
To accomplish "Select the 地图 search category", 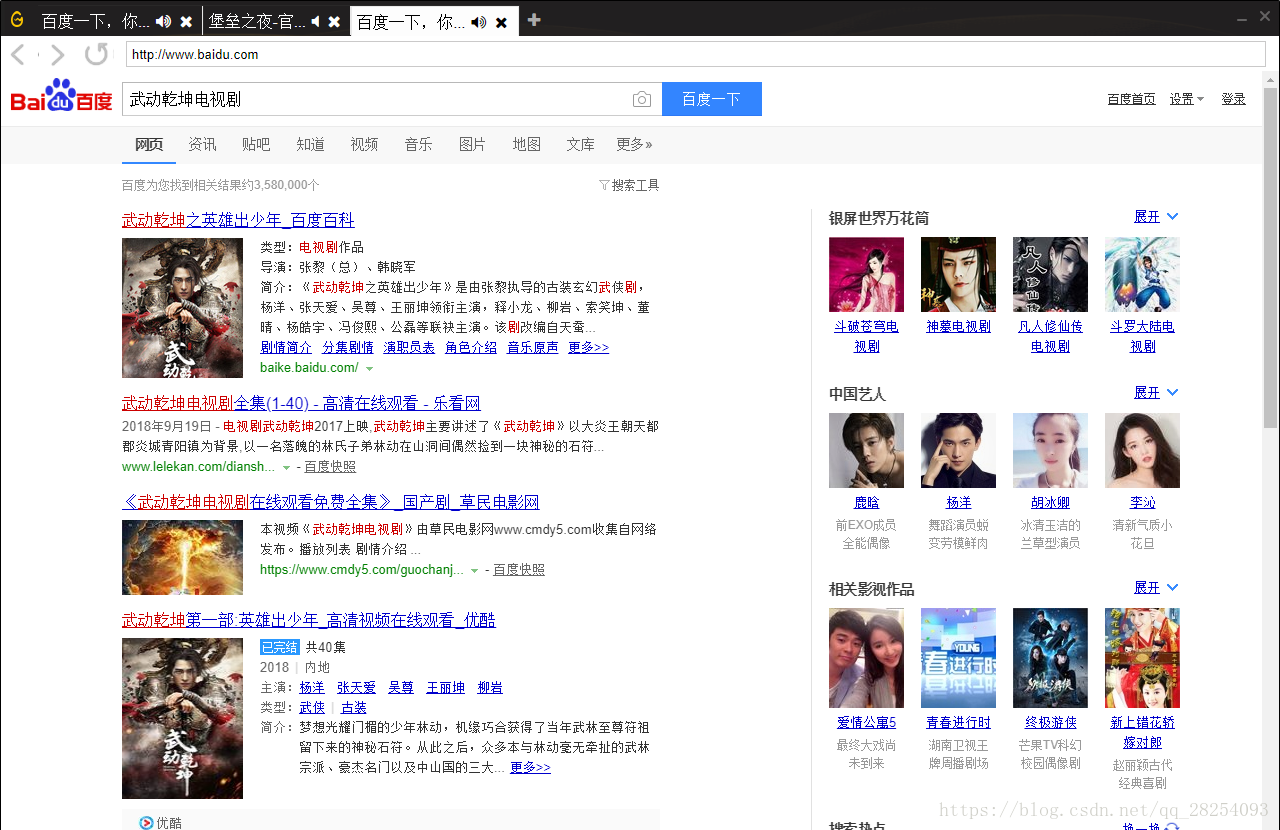I will click(526, 144).
